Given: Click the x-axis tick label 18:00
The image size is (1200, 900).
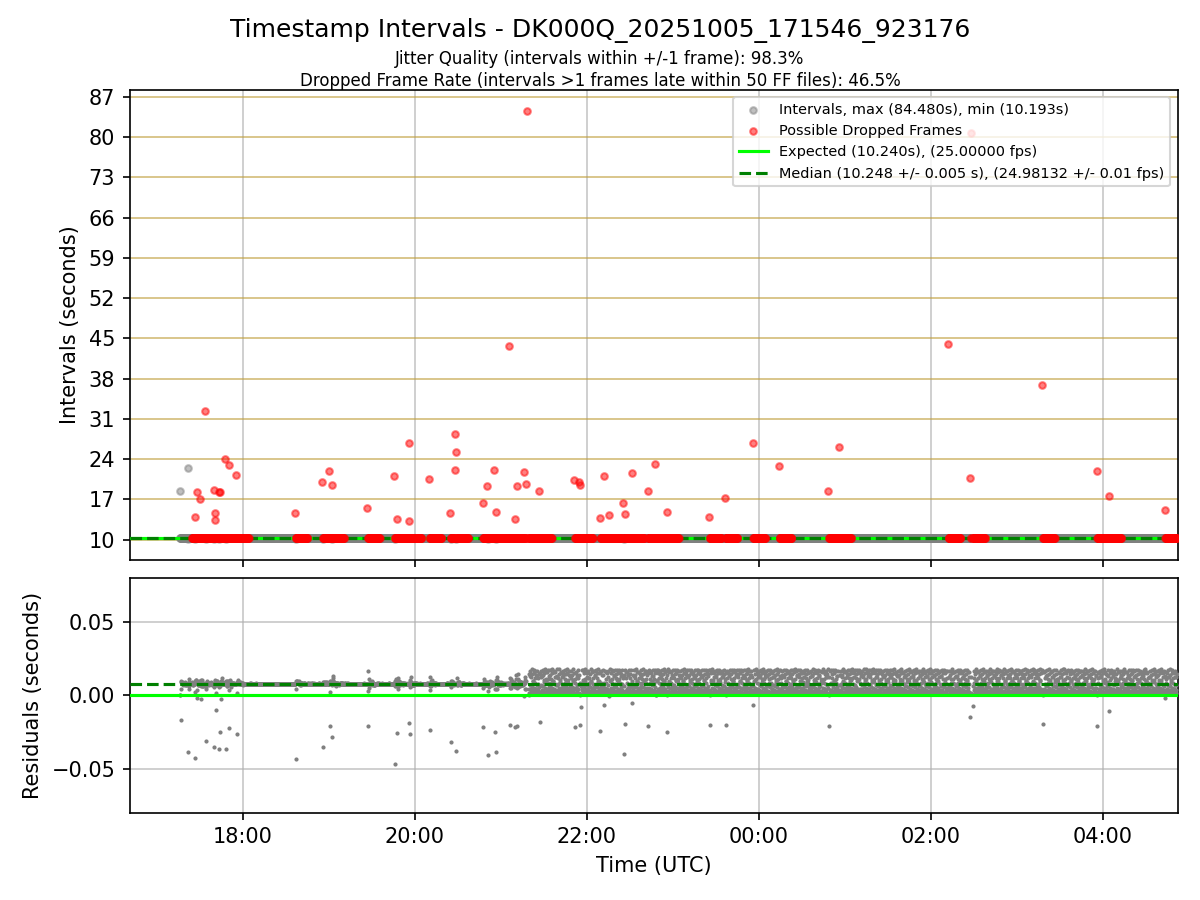Looking at the screenshot, I should pyautogui.click(x=243, y=834).
